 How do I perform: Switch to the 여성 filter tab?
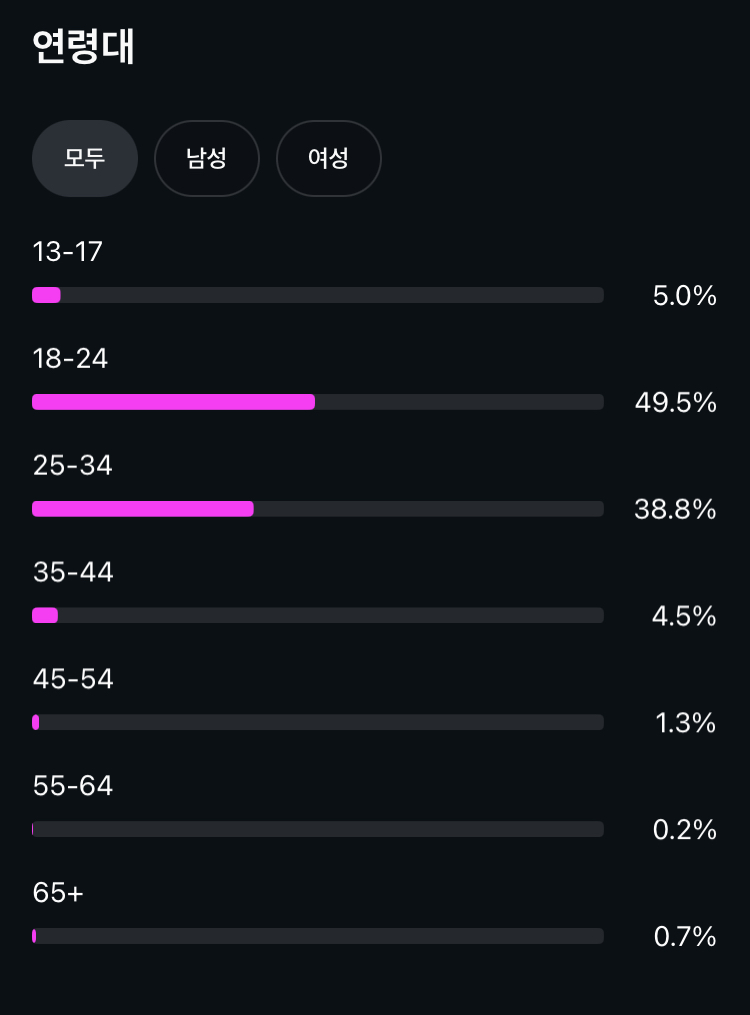pyautogui.click(x=328, y=158)
